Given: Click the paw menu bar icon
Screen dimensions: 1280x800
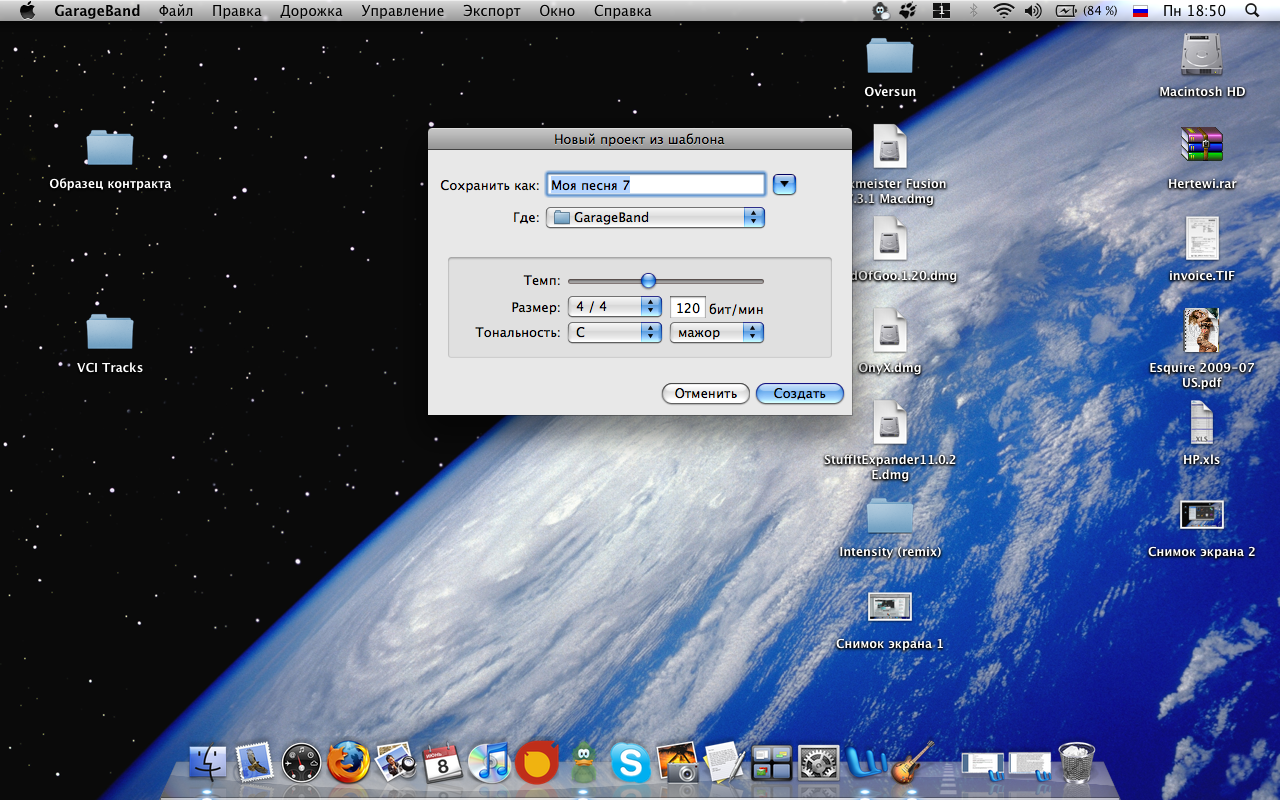Looking at the screenshot, I should pyautogui.click(x=909, y=11).
